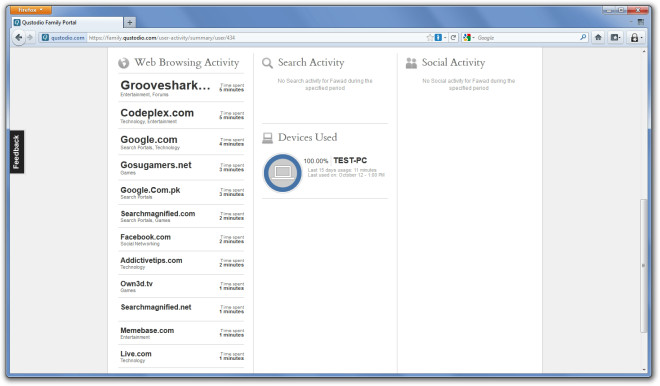
Task: Click the Search Activity magnifier icon
Action: pyautogui.click(x=267, y=63)
